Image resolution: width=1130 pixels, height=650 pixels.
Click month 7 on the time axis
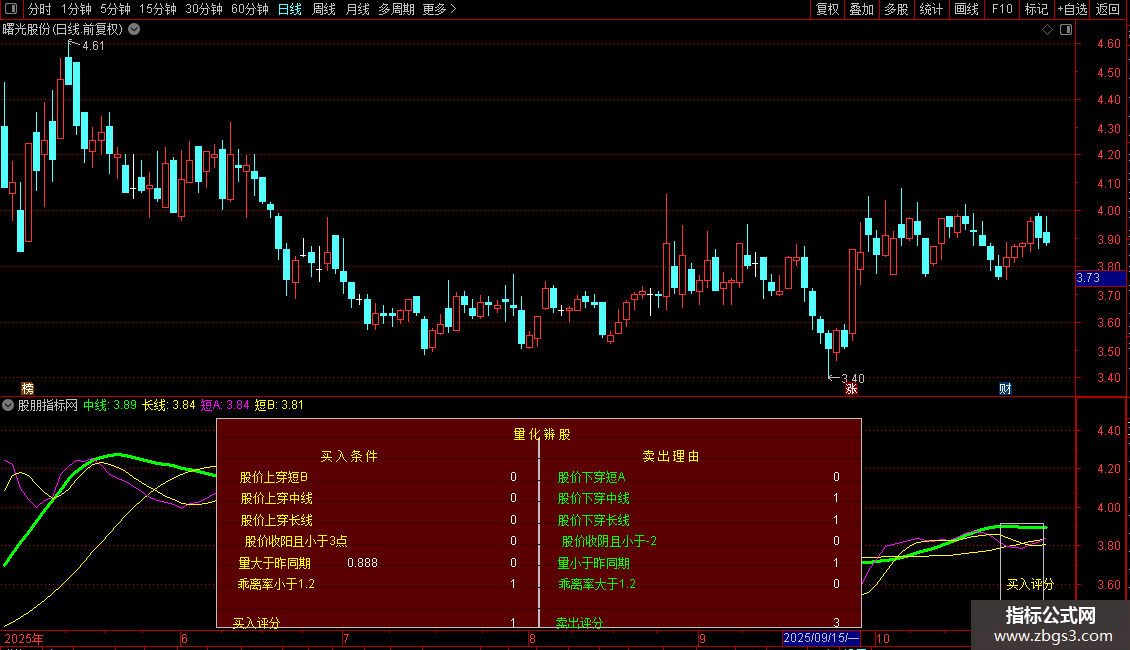tap(346, 638)
